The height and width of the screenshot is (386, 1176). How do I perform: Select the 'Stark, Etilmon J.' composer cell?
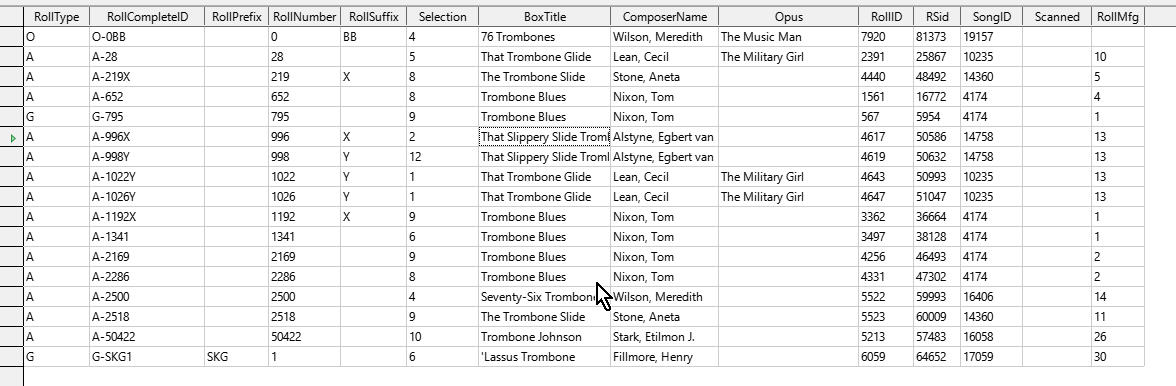664,337
